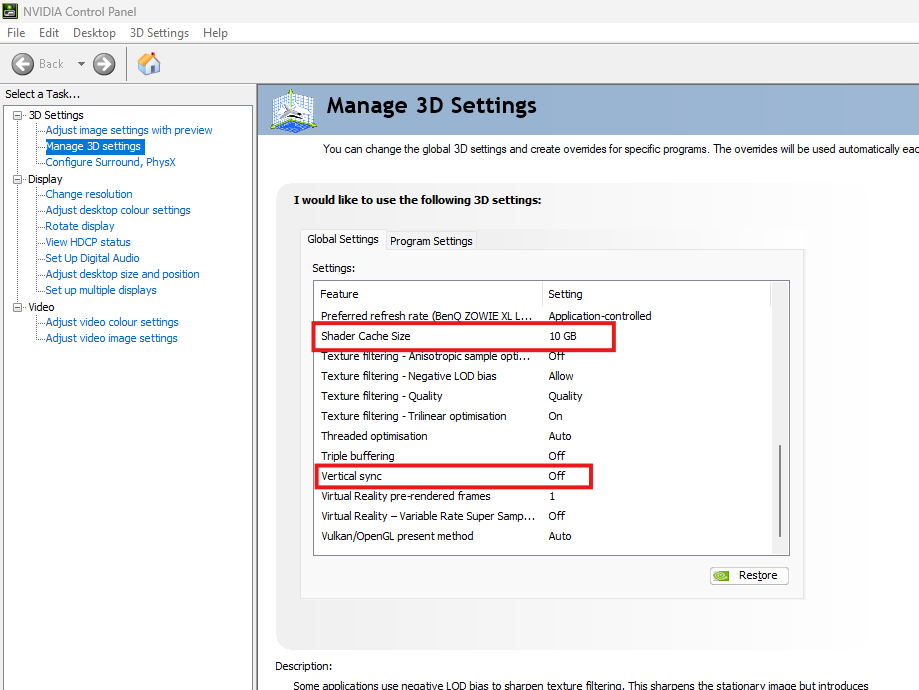The image size is (919, 690).
Task: Switch to Program Settings tab
Action: click(x=431, y=241)
